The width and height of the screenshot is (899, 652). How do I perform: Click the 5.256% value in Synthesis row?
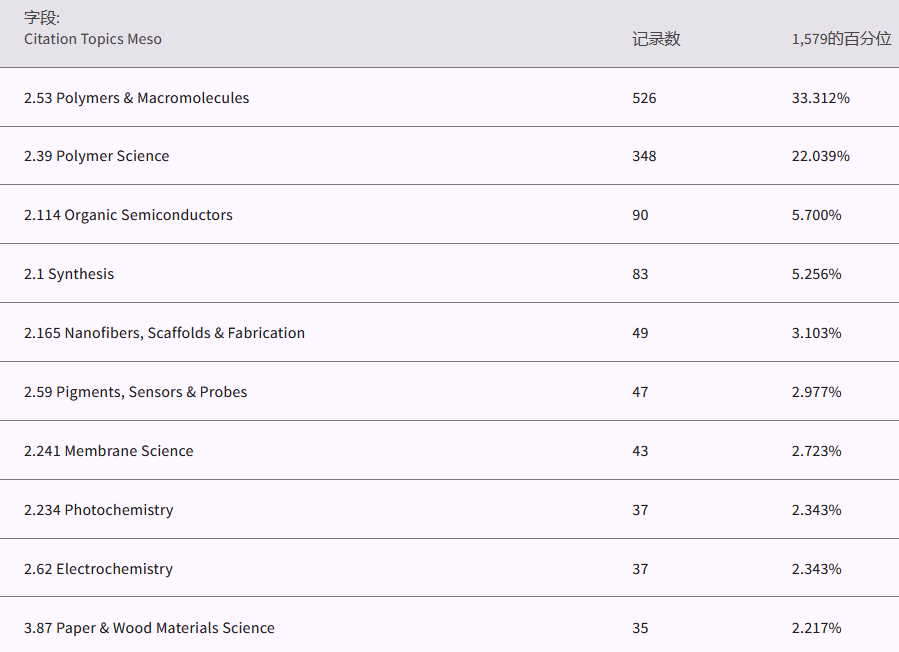coord(816,274)
